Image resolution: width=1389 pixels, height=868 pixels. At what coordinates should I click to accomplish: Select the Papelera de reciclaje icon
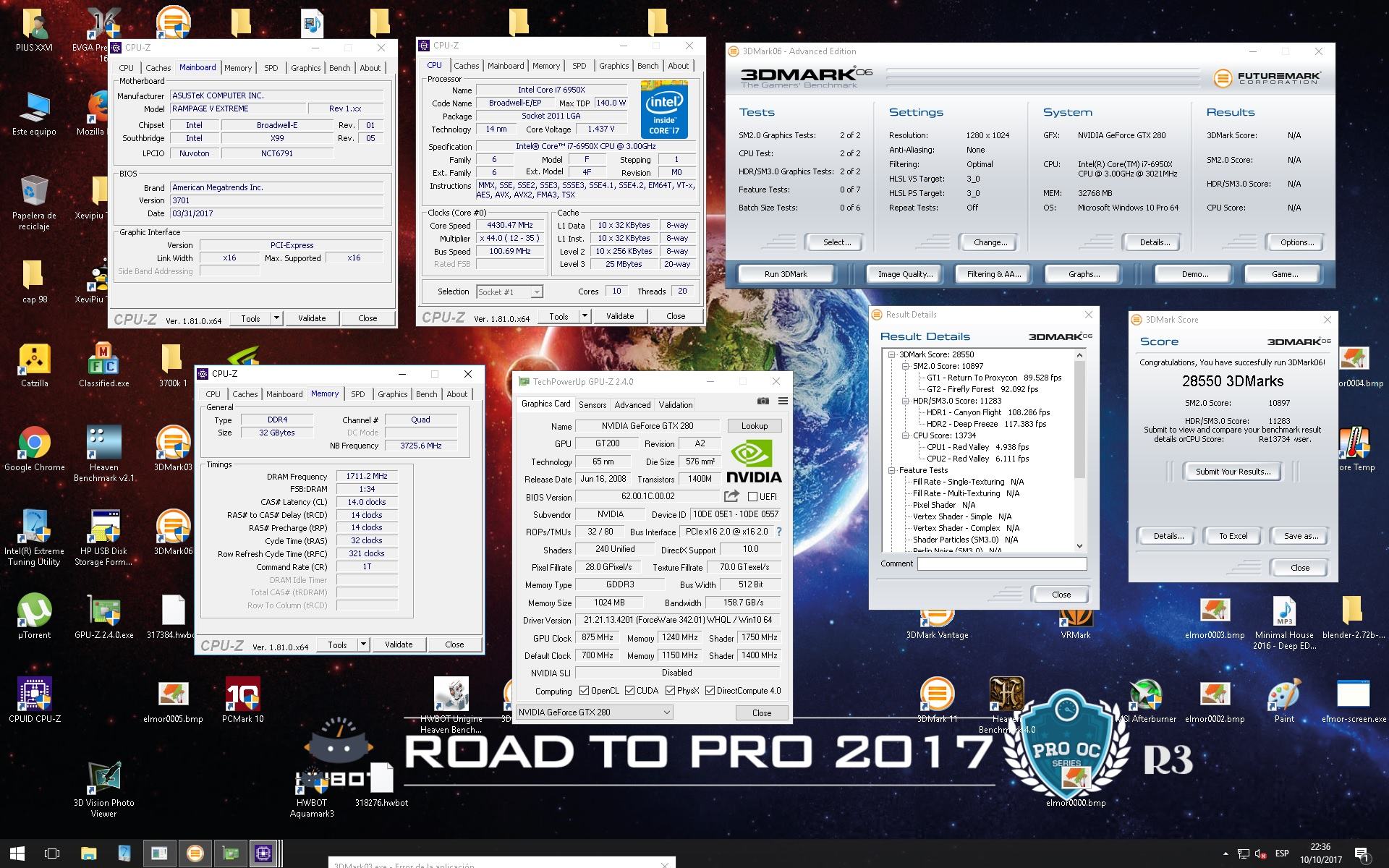coord(34,203)
